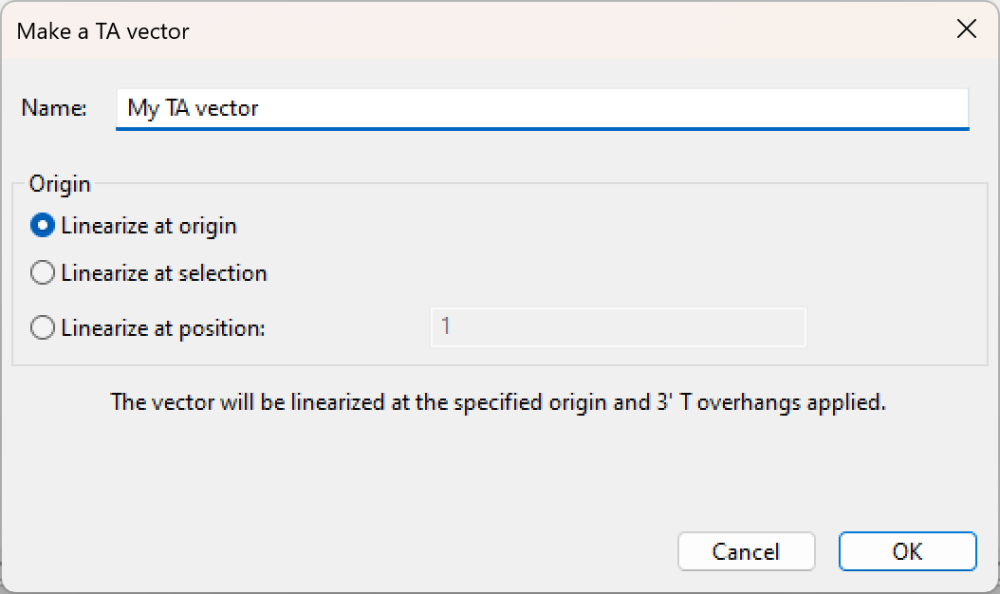1000x594 pixels.
Task: Click the Linearize at origin label text
Action: [x=148, y=225]
